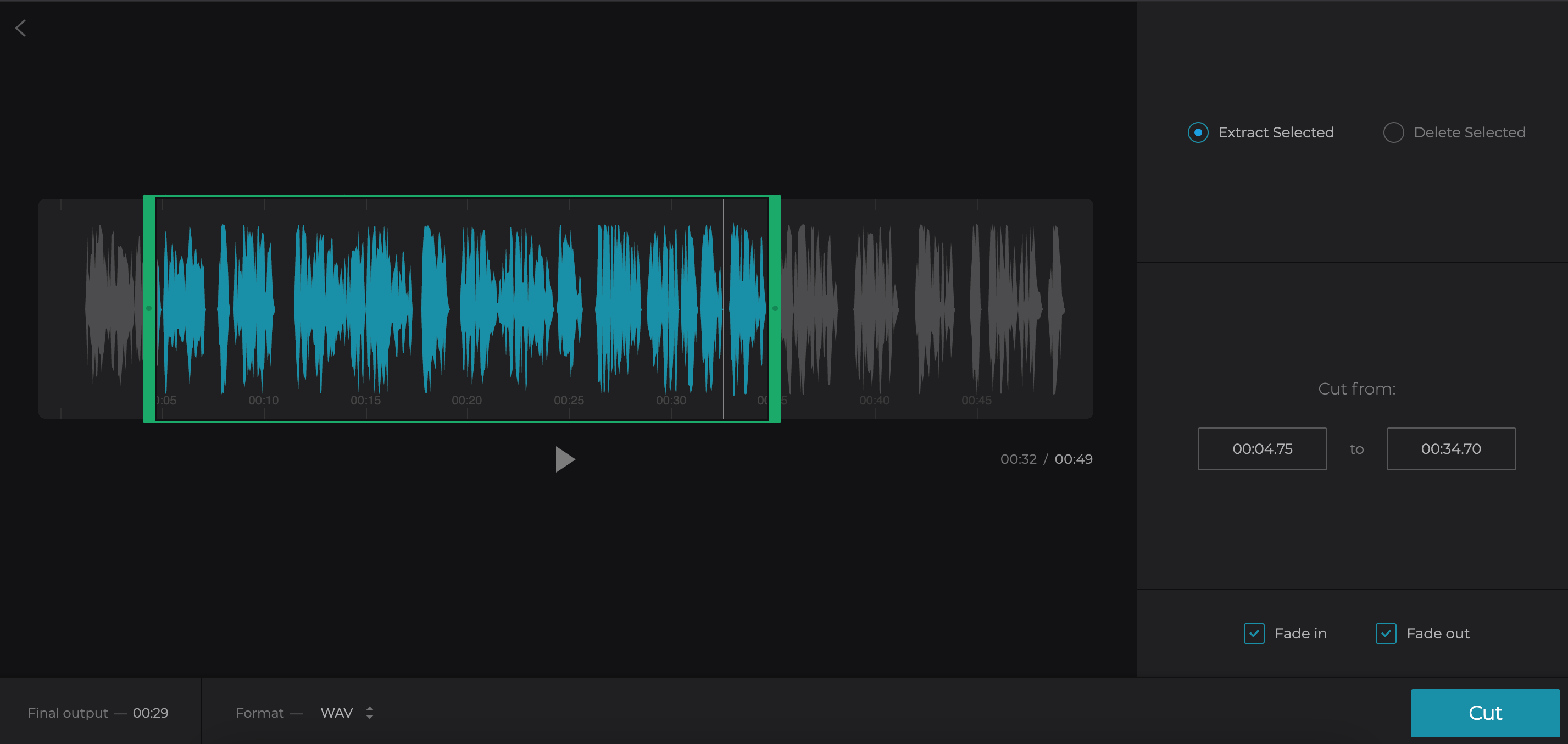This screenshot has width=1568, height=744.
Task: Click the right green selection handle
Action: (x=775, y=308)
